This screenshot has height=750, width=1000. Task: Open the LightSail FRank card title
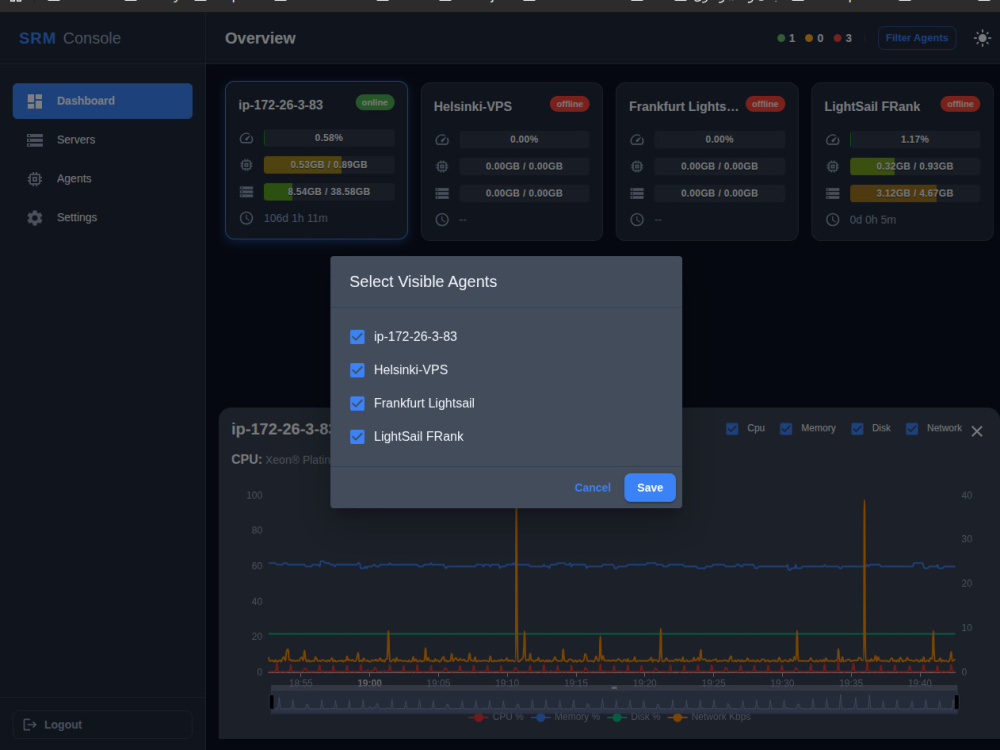pos(872,107)
